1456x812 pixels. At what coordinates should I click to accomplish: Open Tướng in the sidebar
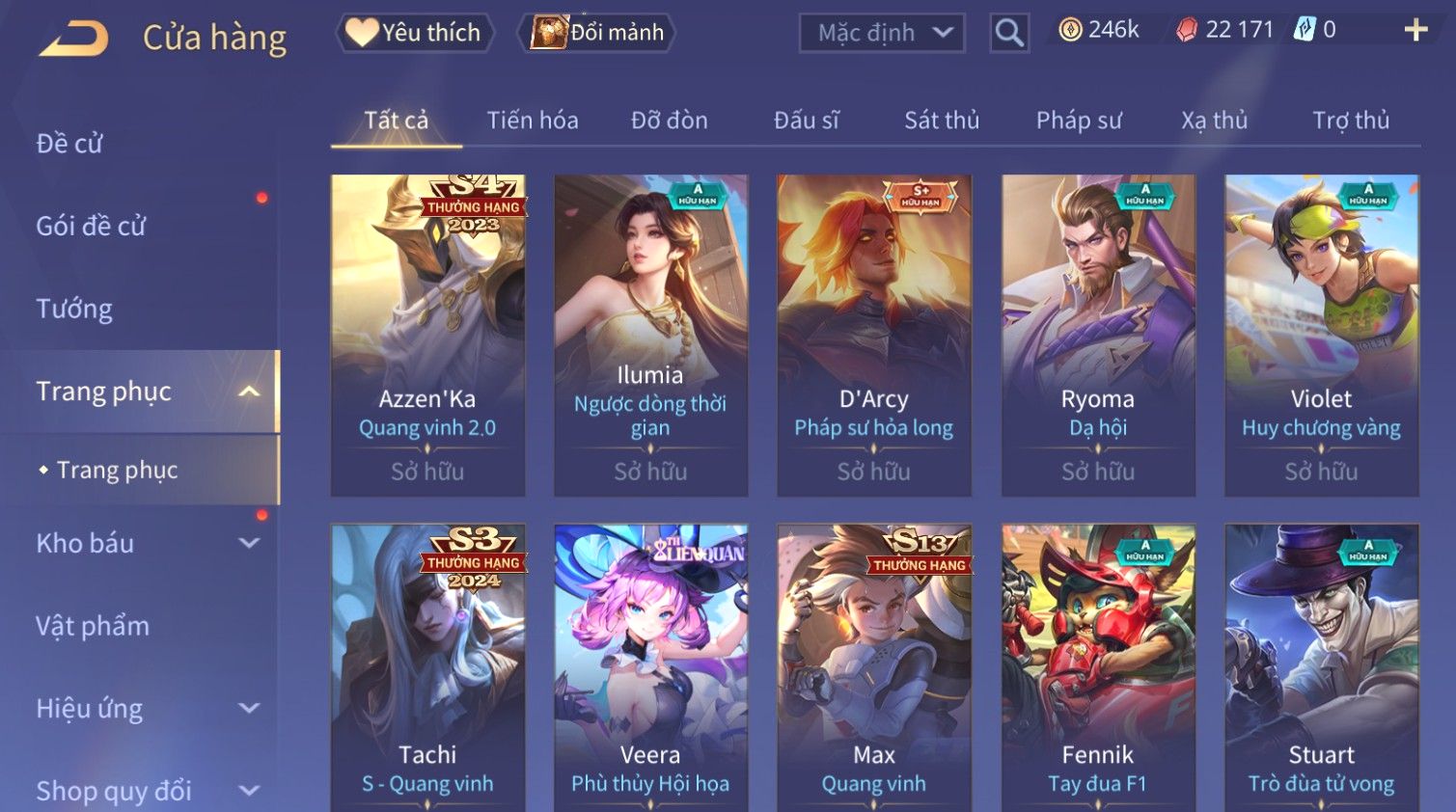pyautogui.click(x=74, y=310)
